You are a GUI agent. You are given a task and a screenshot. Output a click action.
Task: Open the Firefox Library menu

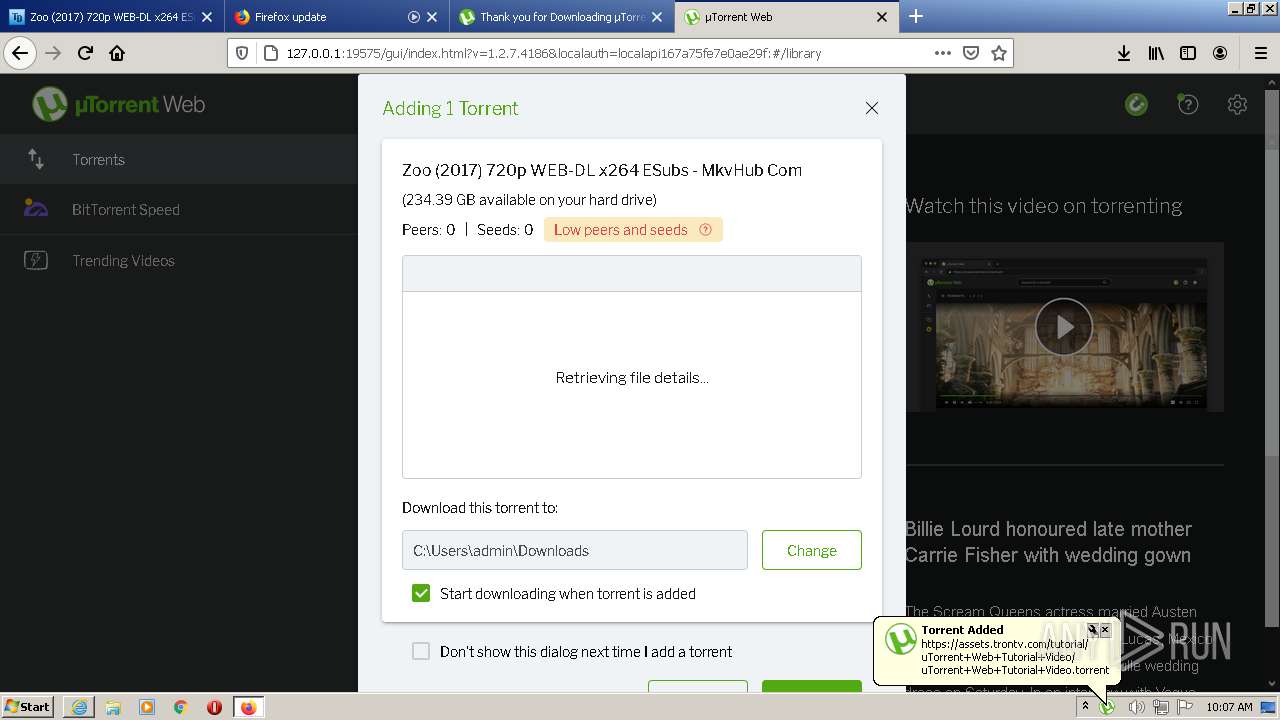pyautogui.click(x=1156, y=54)
